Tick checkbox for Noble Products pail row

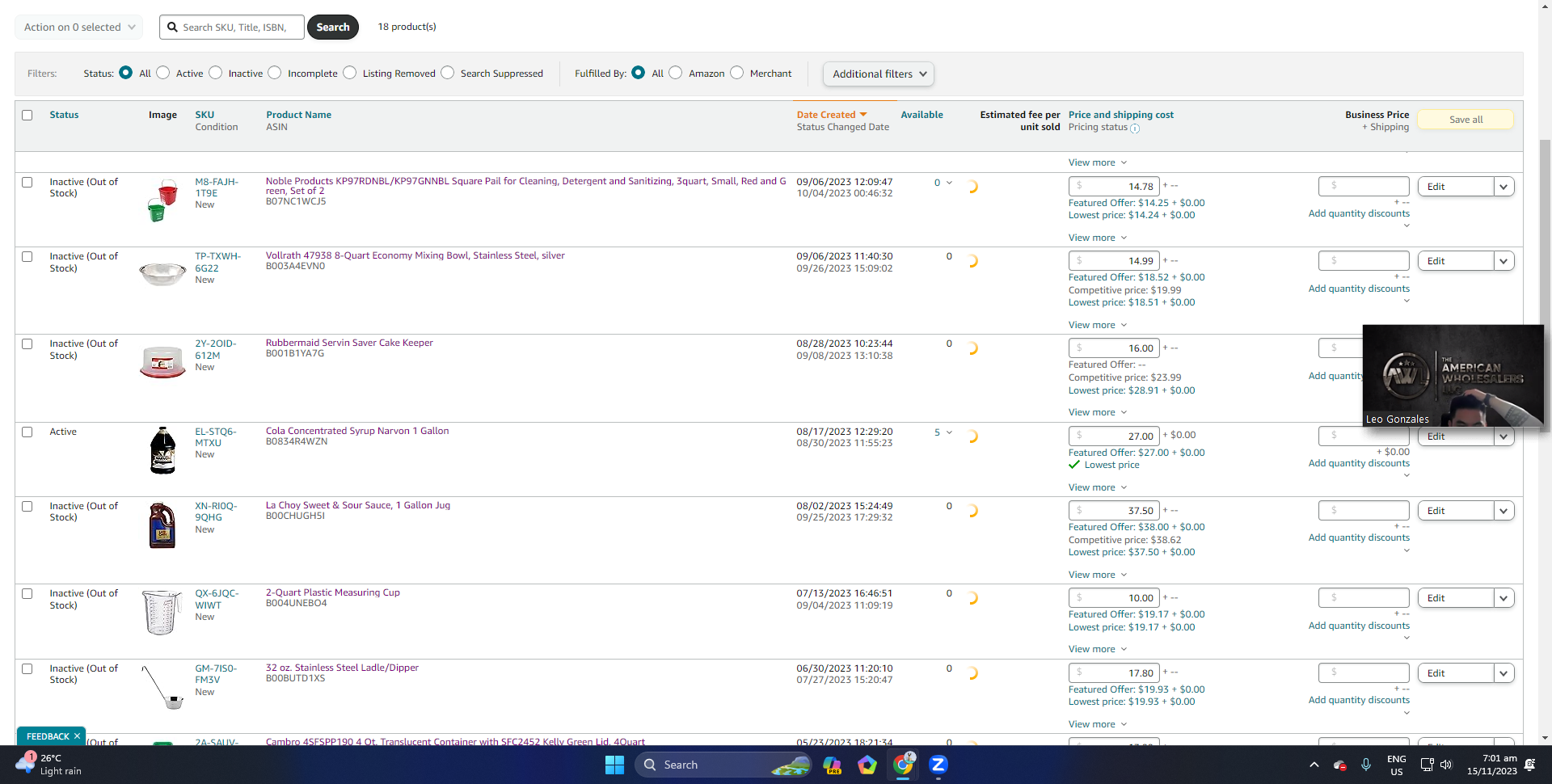pyautogui.click(x=27, y=182)
